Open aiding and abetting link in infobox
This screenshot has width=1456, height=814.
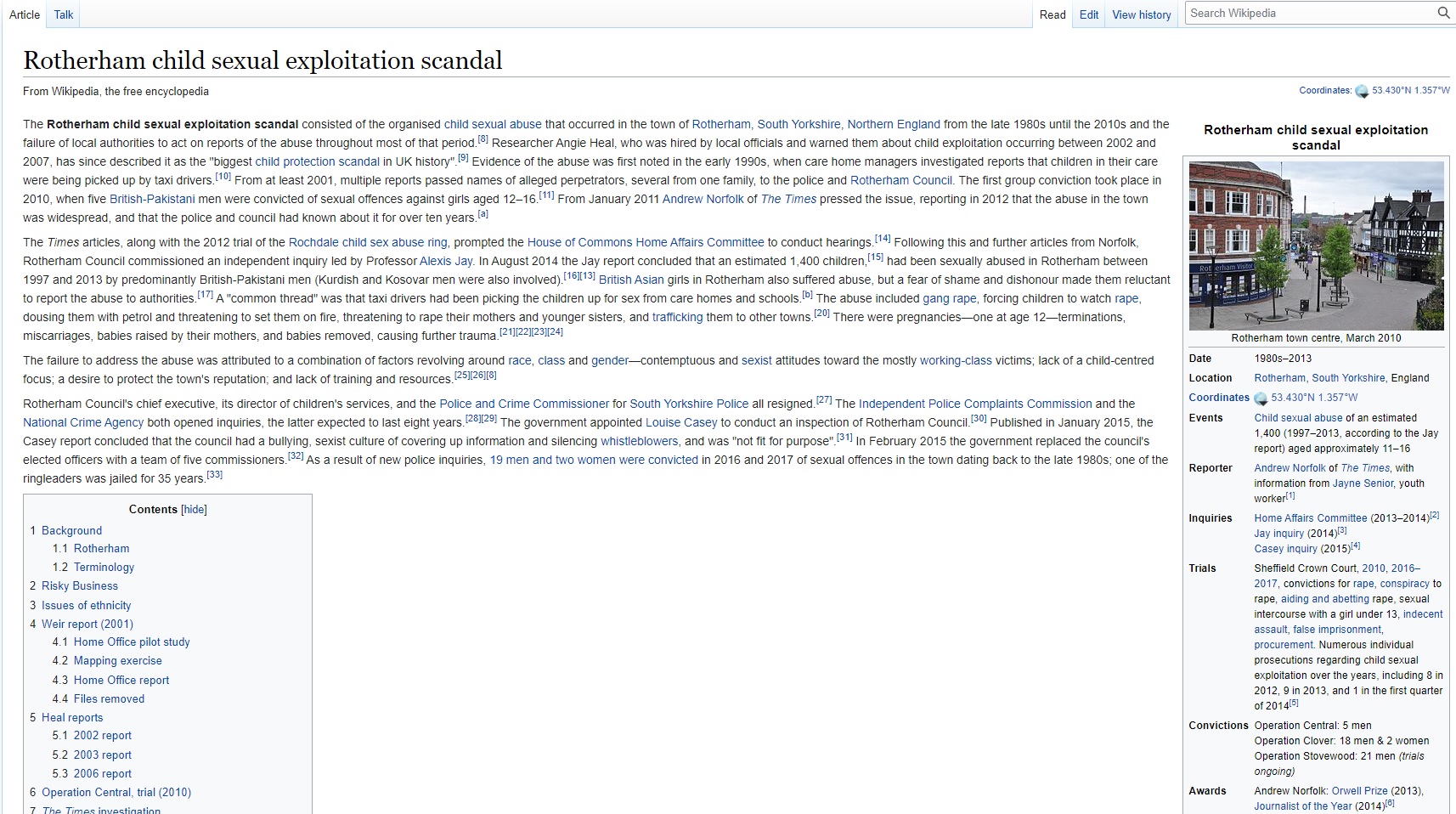1324,599
